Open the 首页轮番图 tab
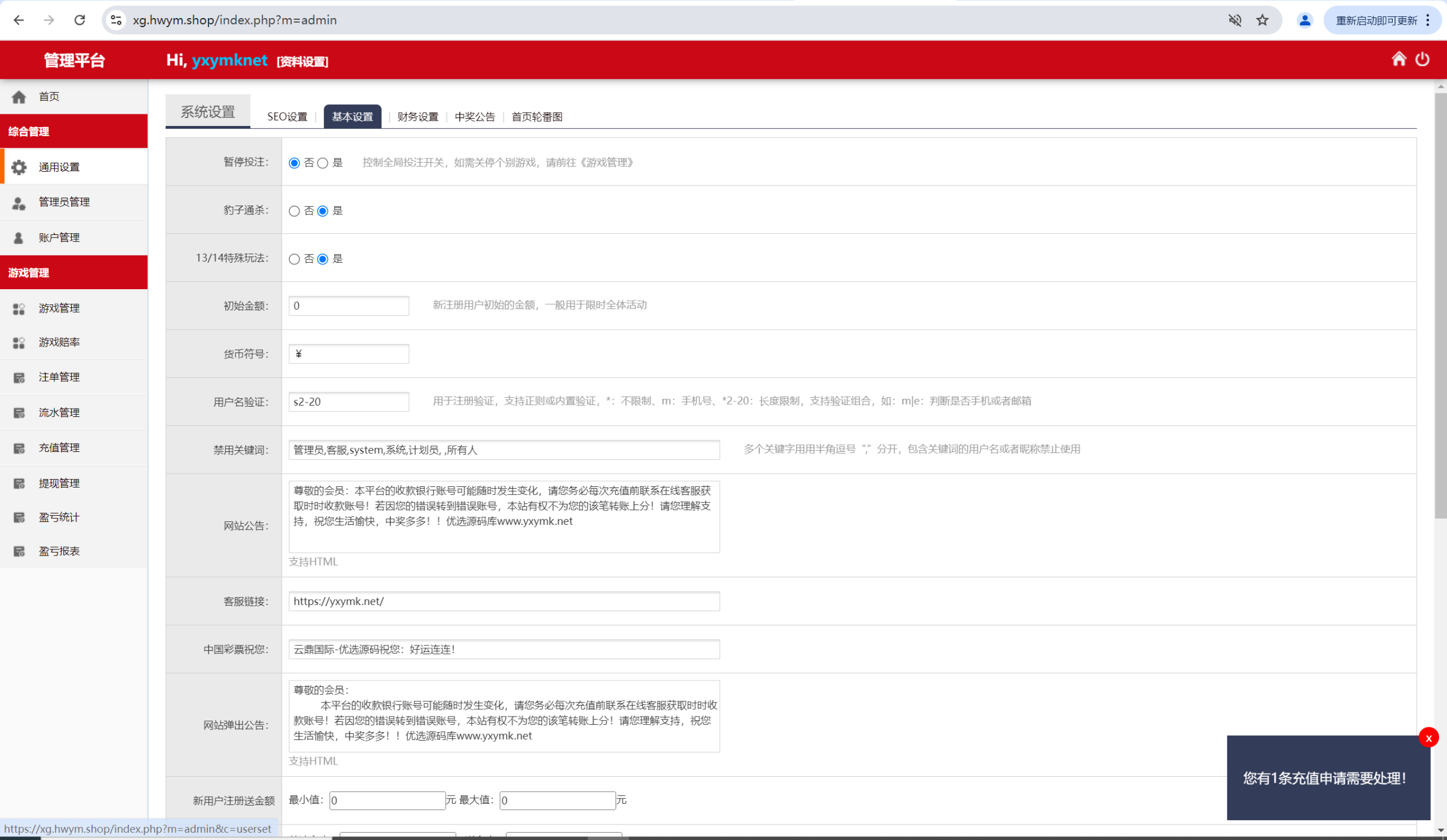Viewport: 1447px width, 840px height. click(x=537, y=117)
